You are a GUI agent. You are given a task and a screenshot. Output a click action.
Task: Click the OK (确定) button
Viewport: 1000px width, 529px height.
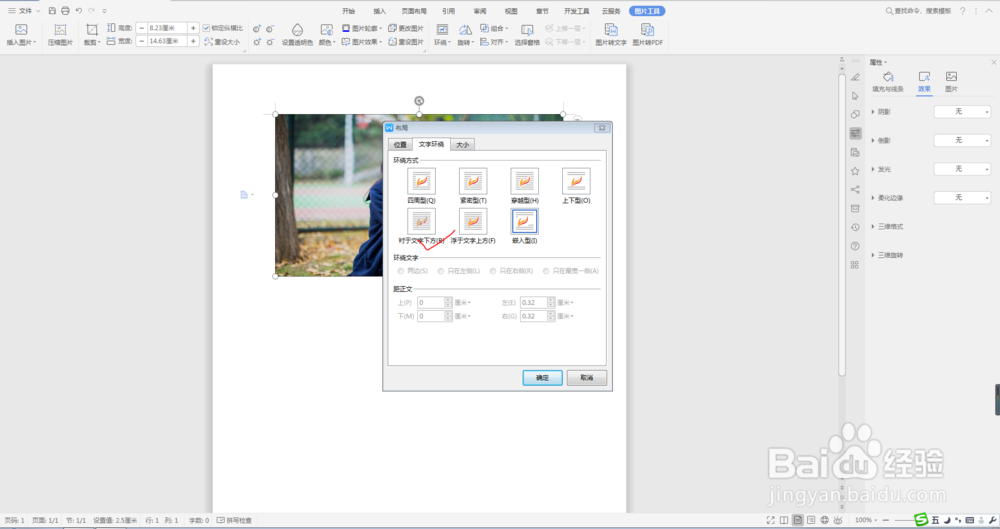tap(542, 378)
